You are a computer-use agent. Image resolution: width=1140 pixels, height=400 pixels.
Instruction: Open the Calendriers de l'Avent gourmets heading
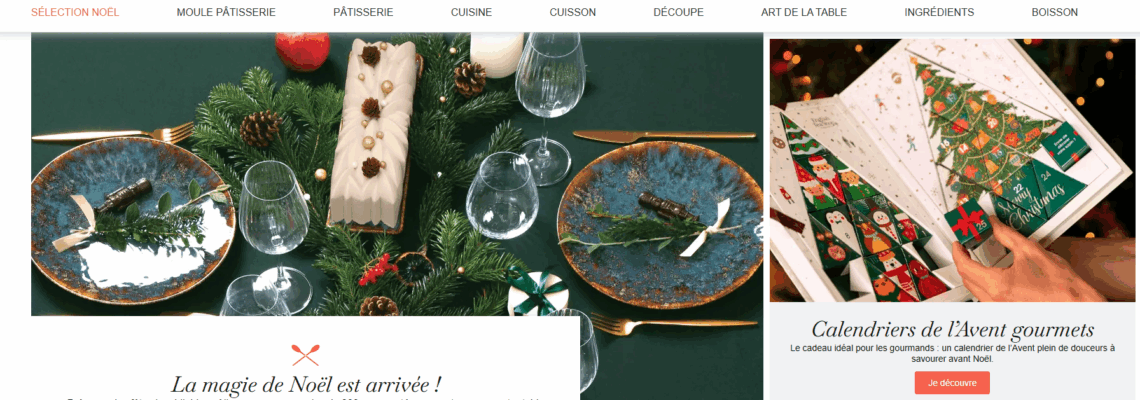coord(952,329)
